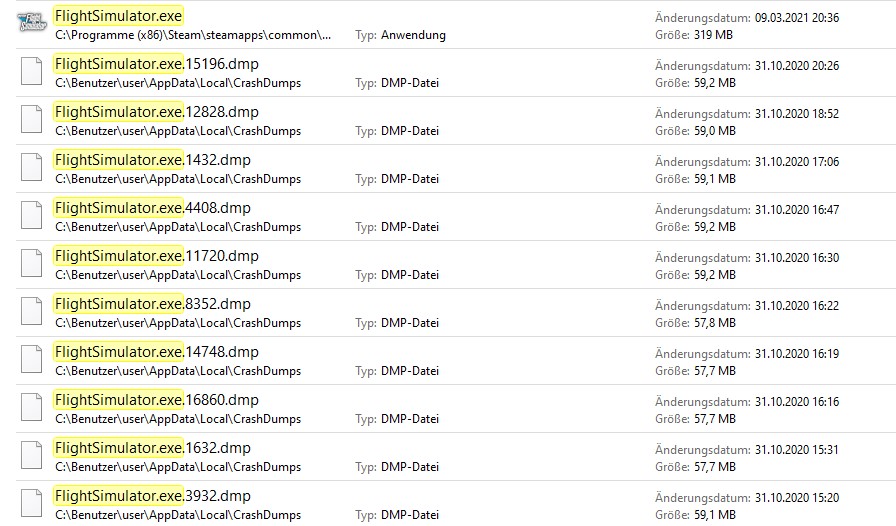Viewport: 896px width, 526px height.
Task: Click the Steam steamapps common path text
Action: click(193, 35)
